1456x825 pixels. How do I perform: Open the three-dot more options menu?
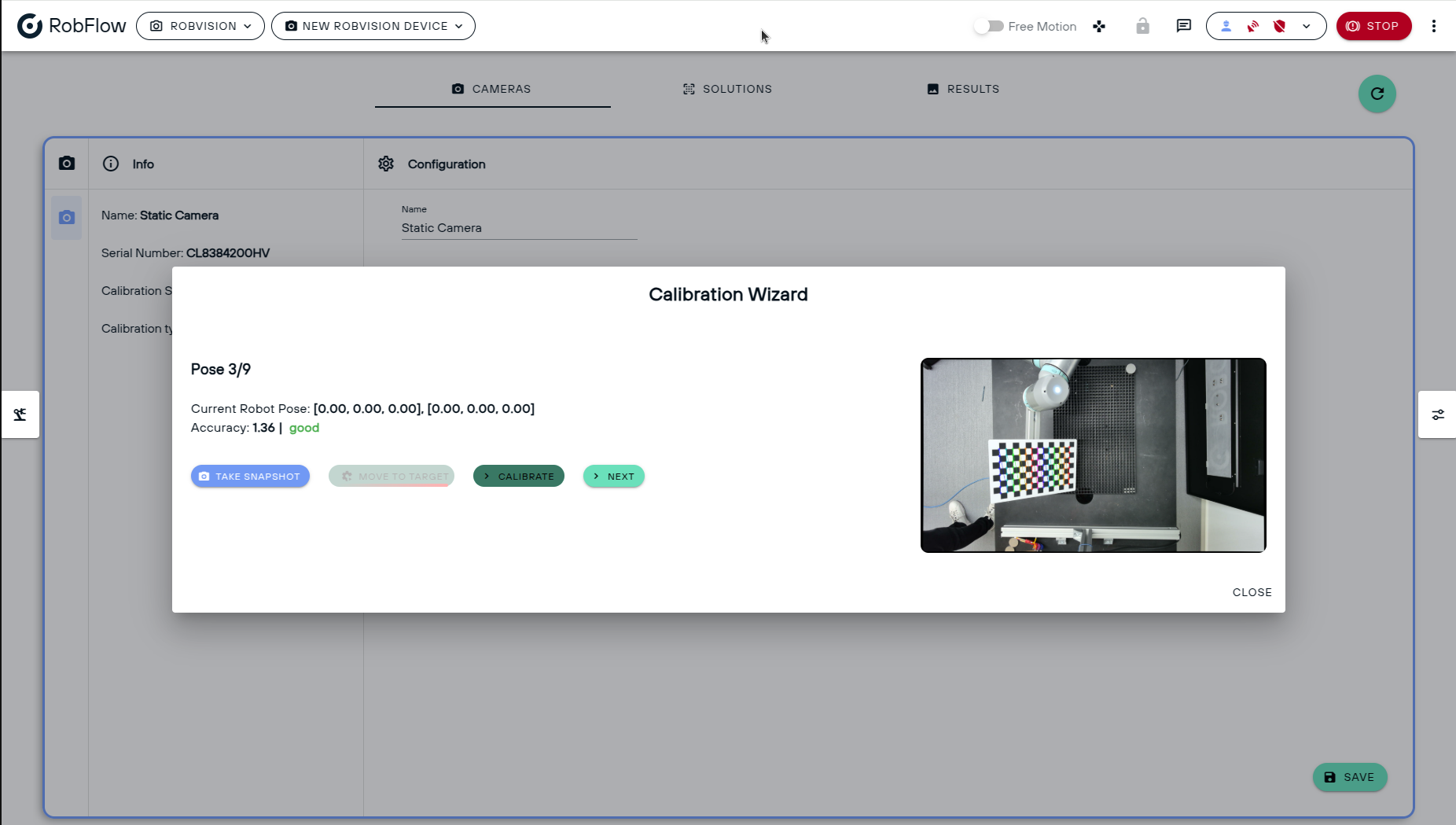point(1434,26)
